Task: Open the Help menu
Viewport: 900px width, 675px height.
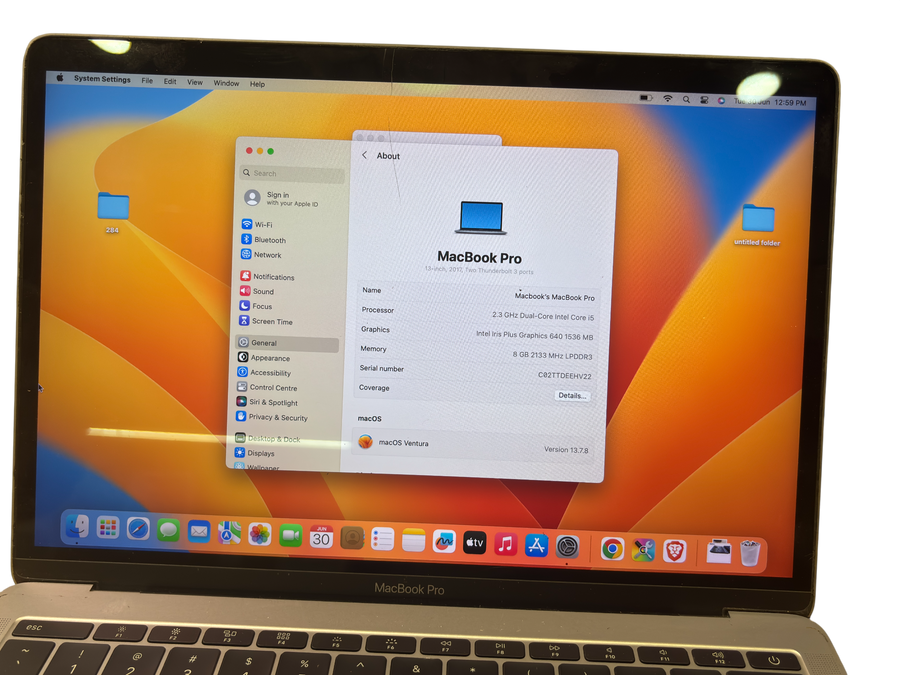Action: point(257,84)
